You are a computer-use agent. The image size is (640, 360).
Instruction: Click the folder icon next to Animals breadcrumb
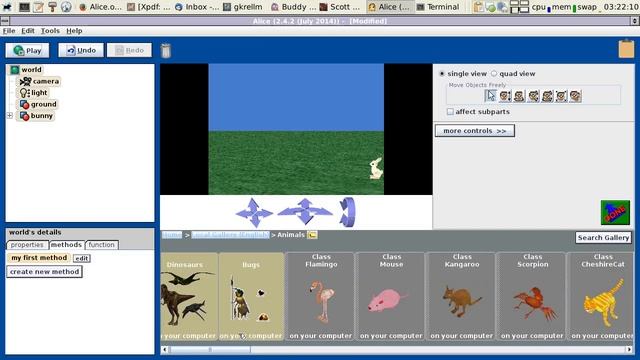point(312,235)
